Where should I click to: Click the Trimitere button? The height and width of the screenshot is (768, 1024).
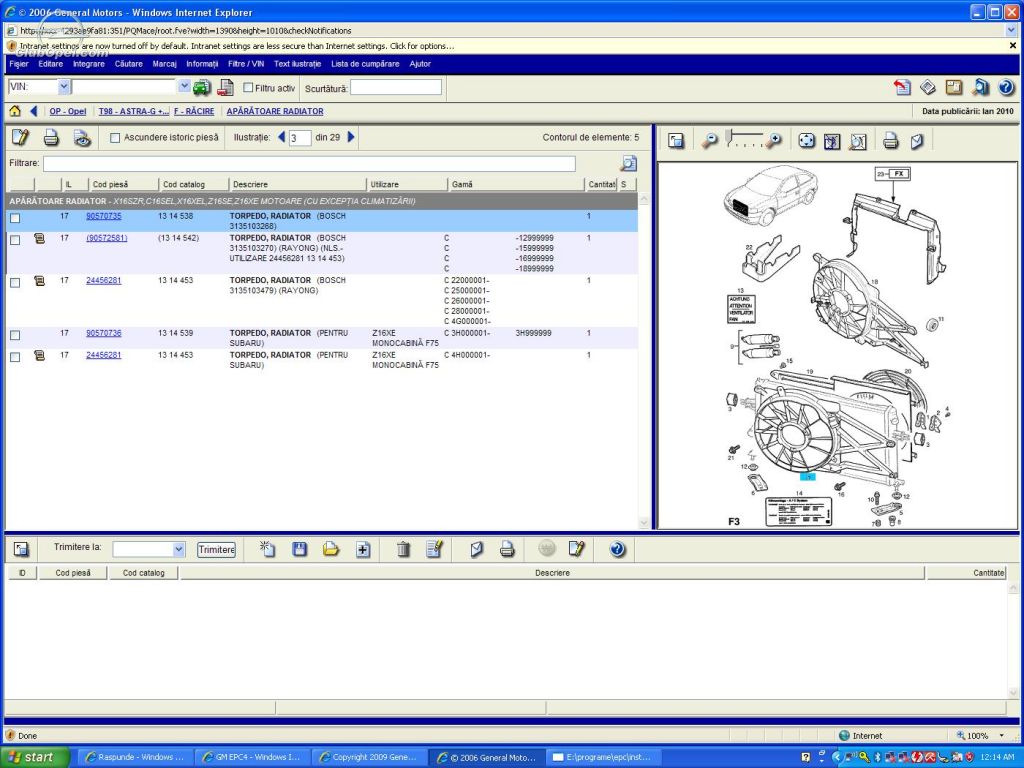216,550
